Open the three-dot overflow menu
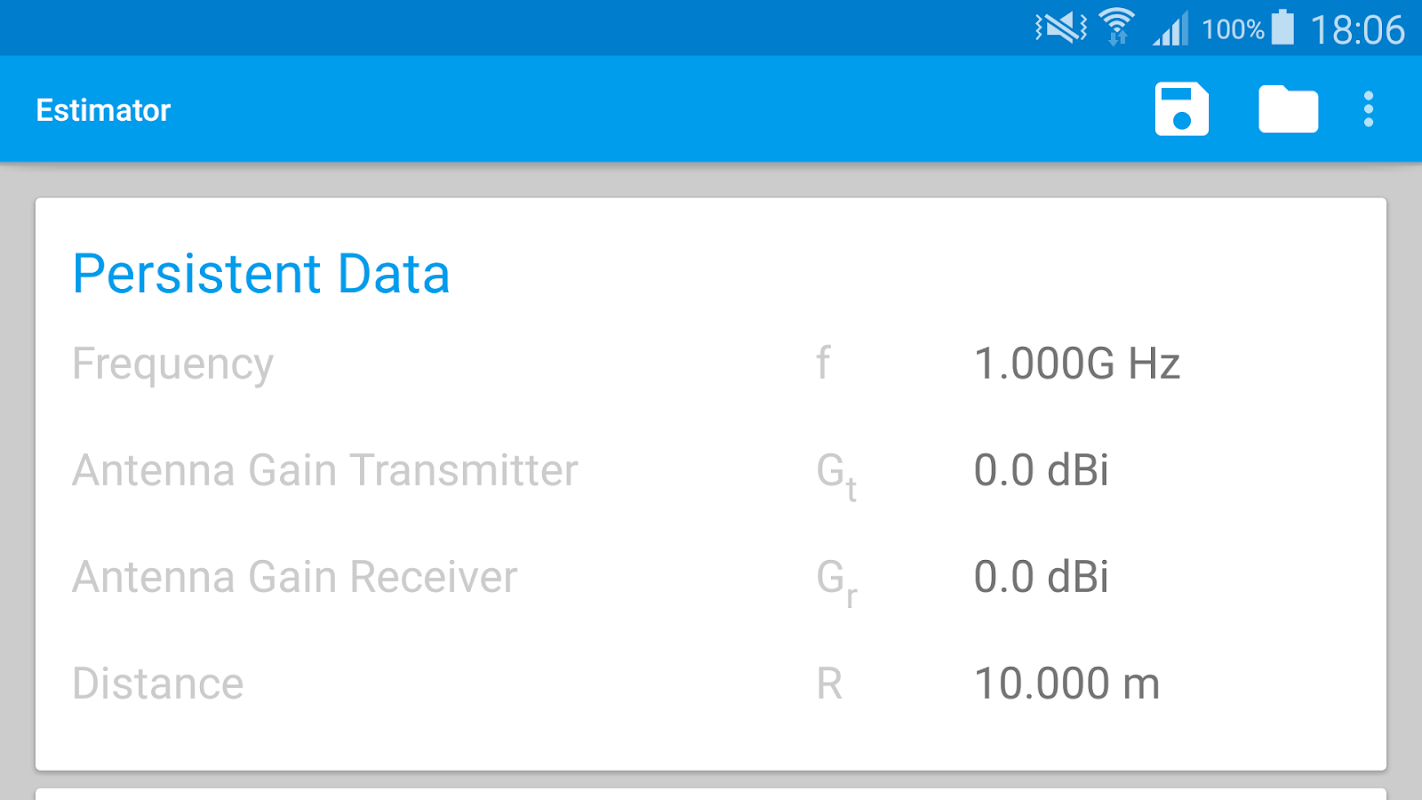This screenshot has height=800, width=1422. (x=1368, y=109)
